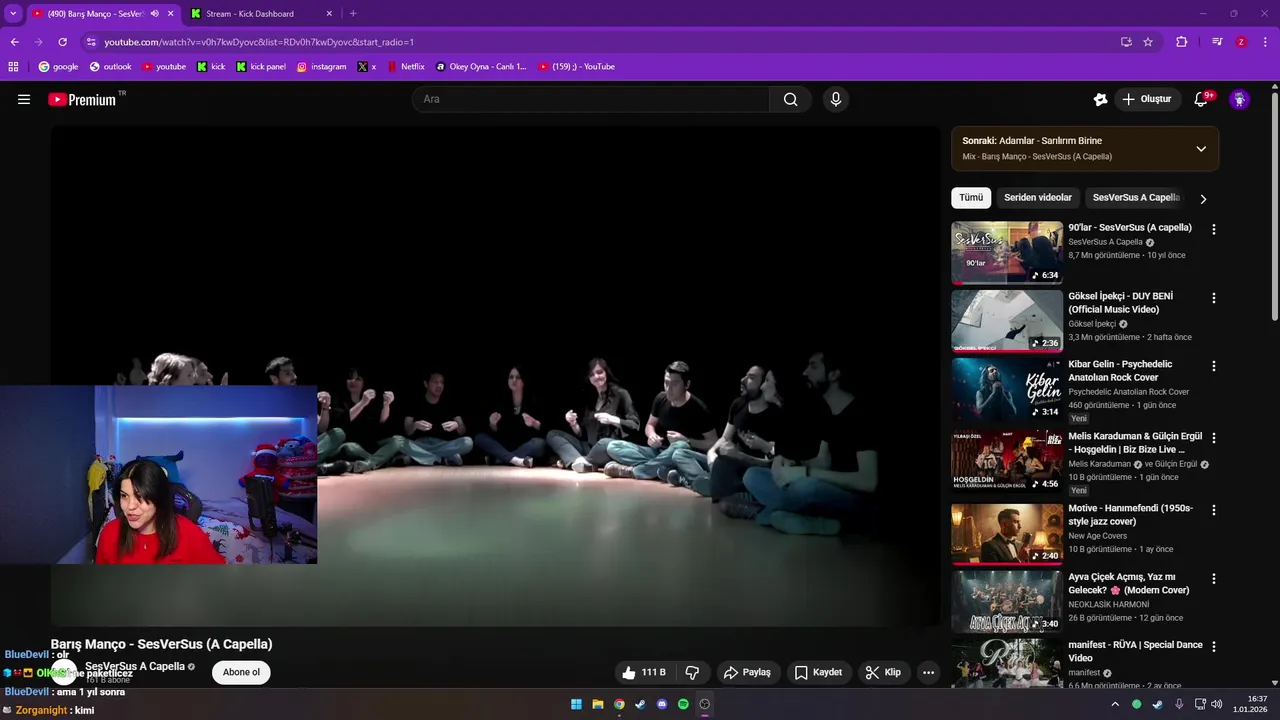
Task: Open the OBS app on the taskbar
Action: 705,704
